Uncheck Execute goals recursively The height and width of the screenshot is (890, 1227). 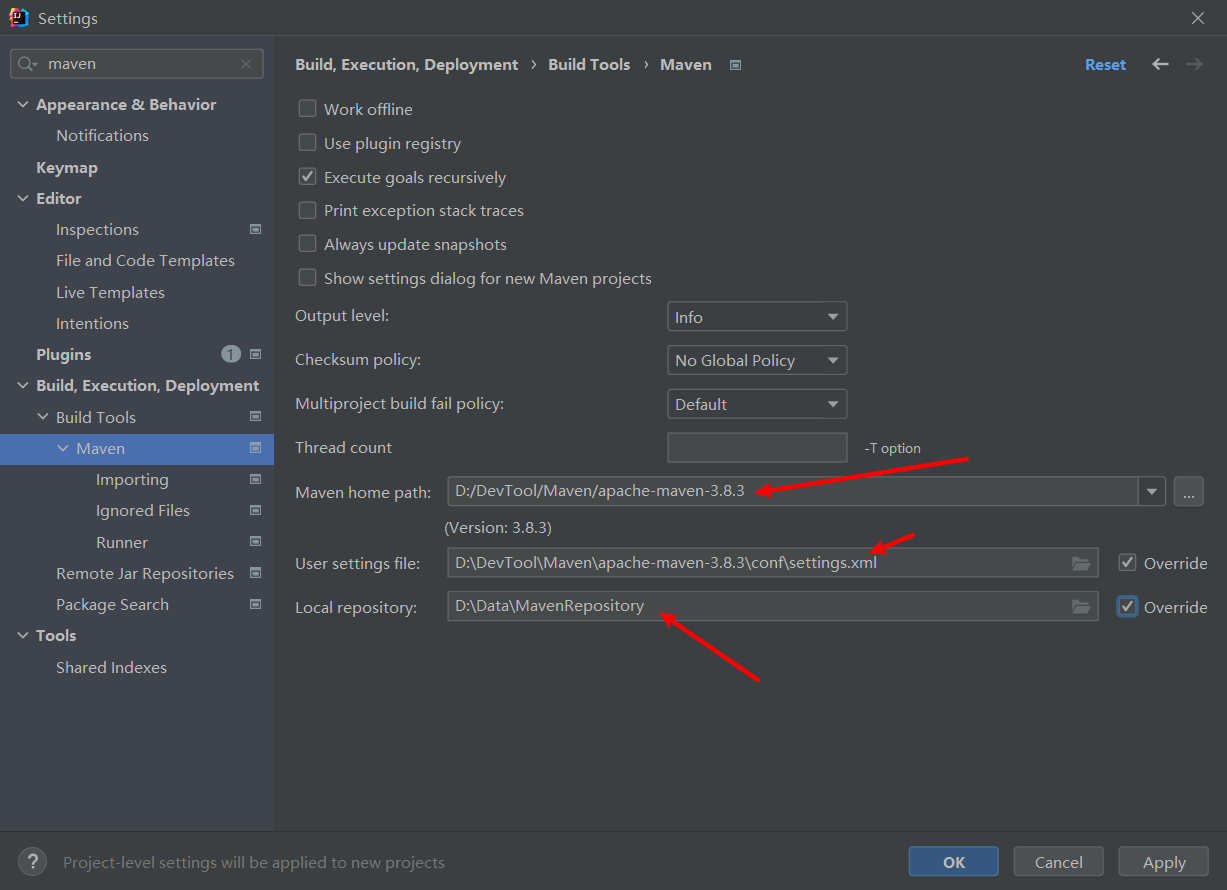[308, 177]
